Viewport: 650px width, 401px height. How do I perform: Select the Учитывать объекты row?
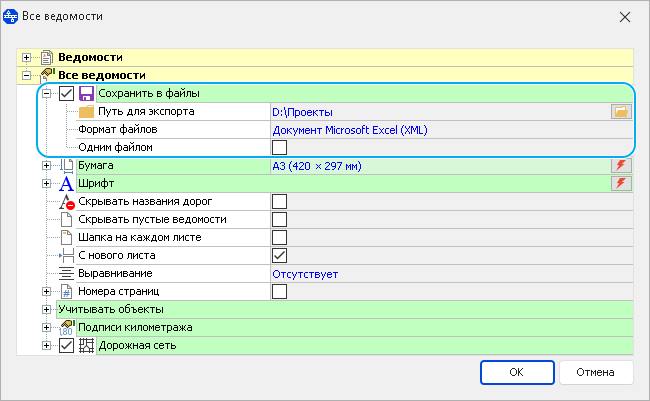(x=345, y=309)
